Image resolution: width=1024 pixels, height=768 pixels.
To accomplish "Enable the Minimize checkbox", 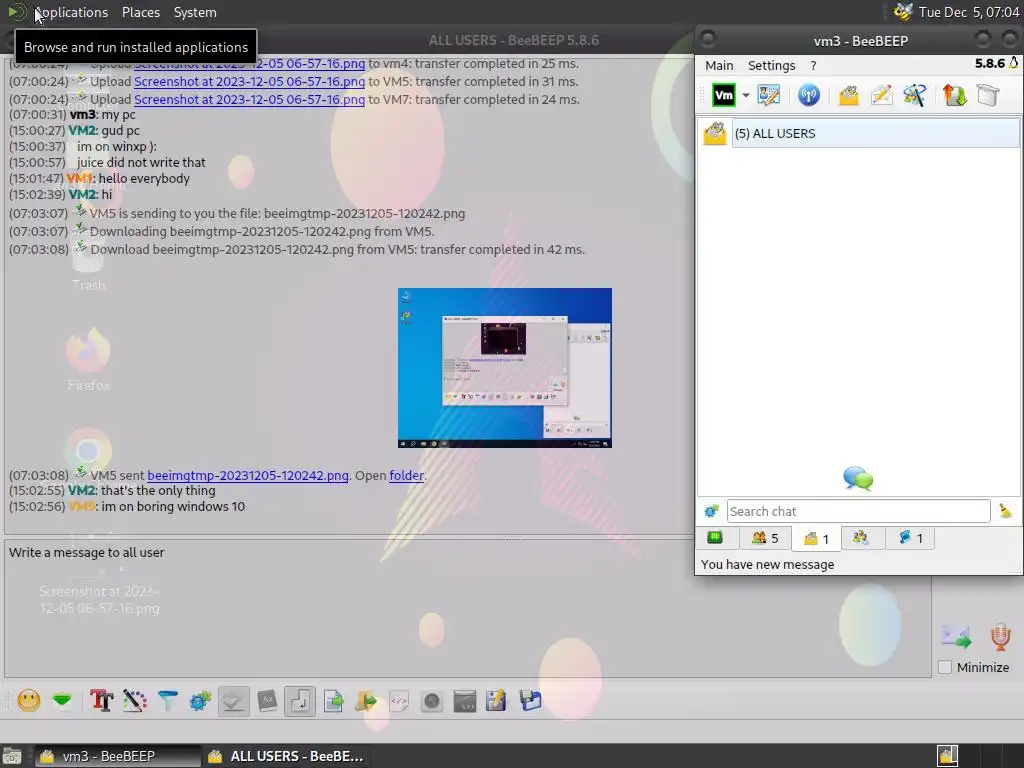I will 944,667.
